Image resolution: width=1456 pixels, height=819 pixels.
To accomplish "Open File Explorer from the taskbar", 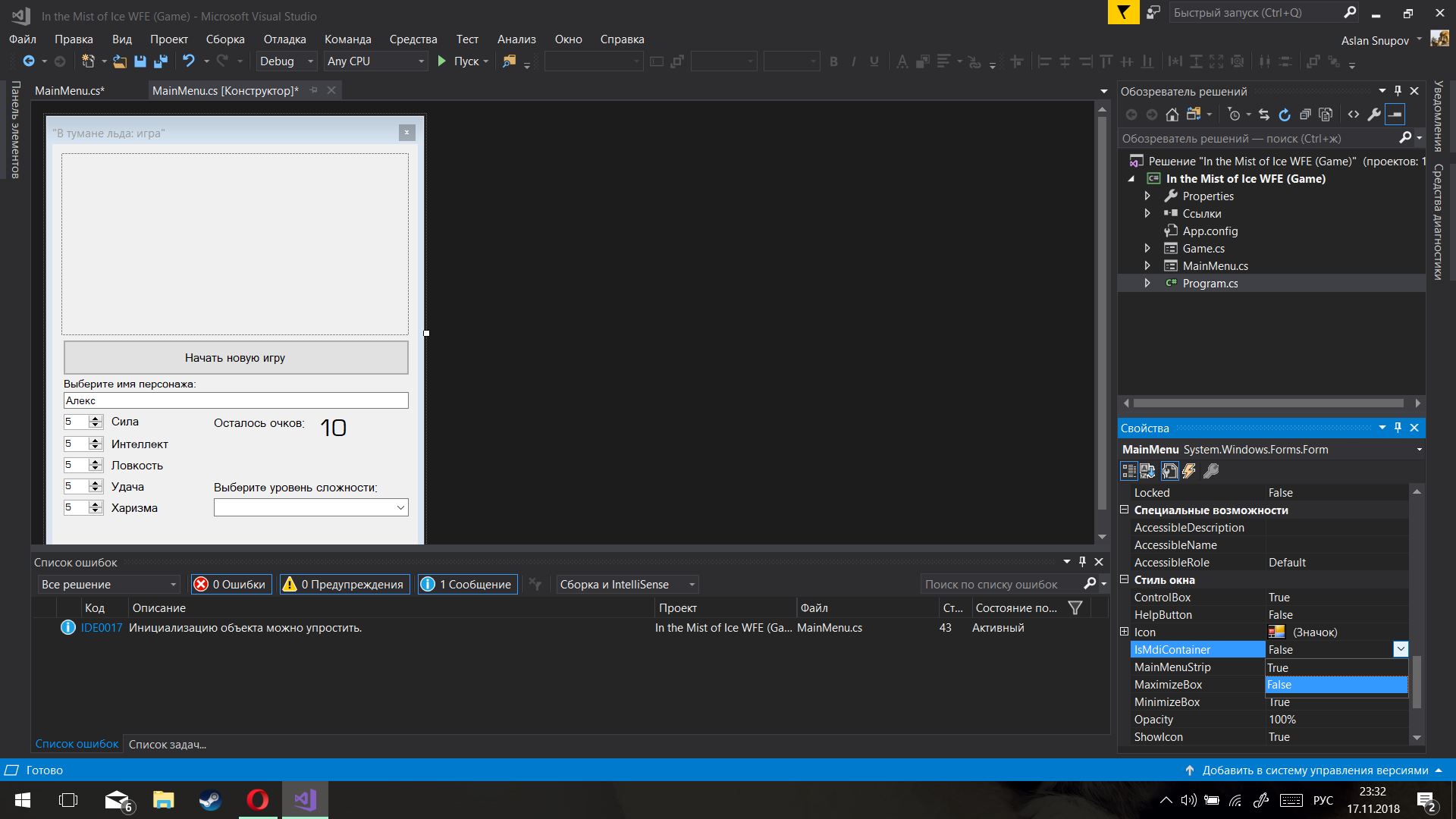I will click(163, 800).
